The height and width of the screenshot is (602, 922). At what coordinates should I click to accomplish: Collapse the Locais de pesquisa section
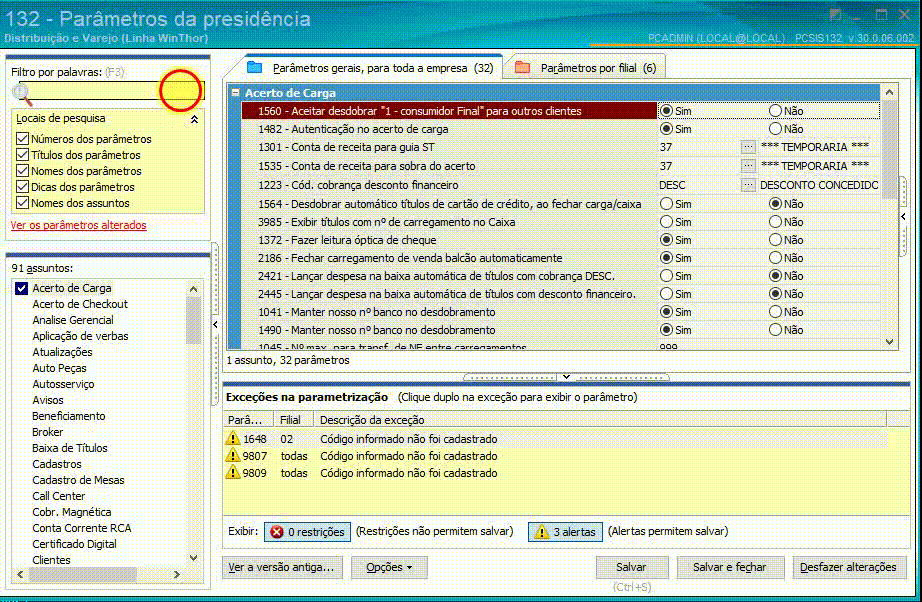(194, 119)
